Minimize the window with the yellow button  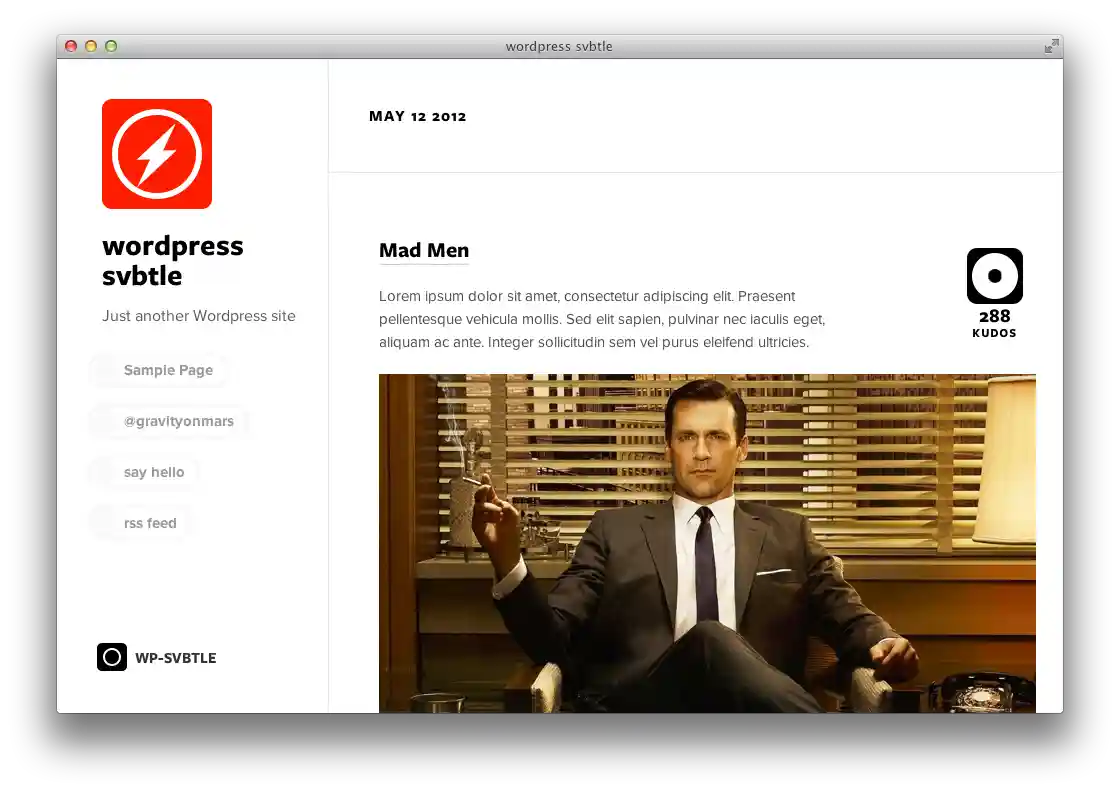pos(91,46)
